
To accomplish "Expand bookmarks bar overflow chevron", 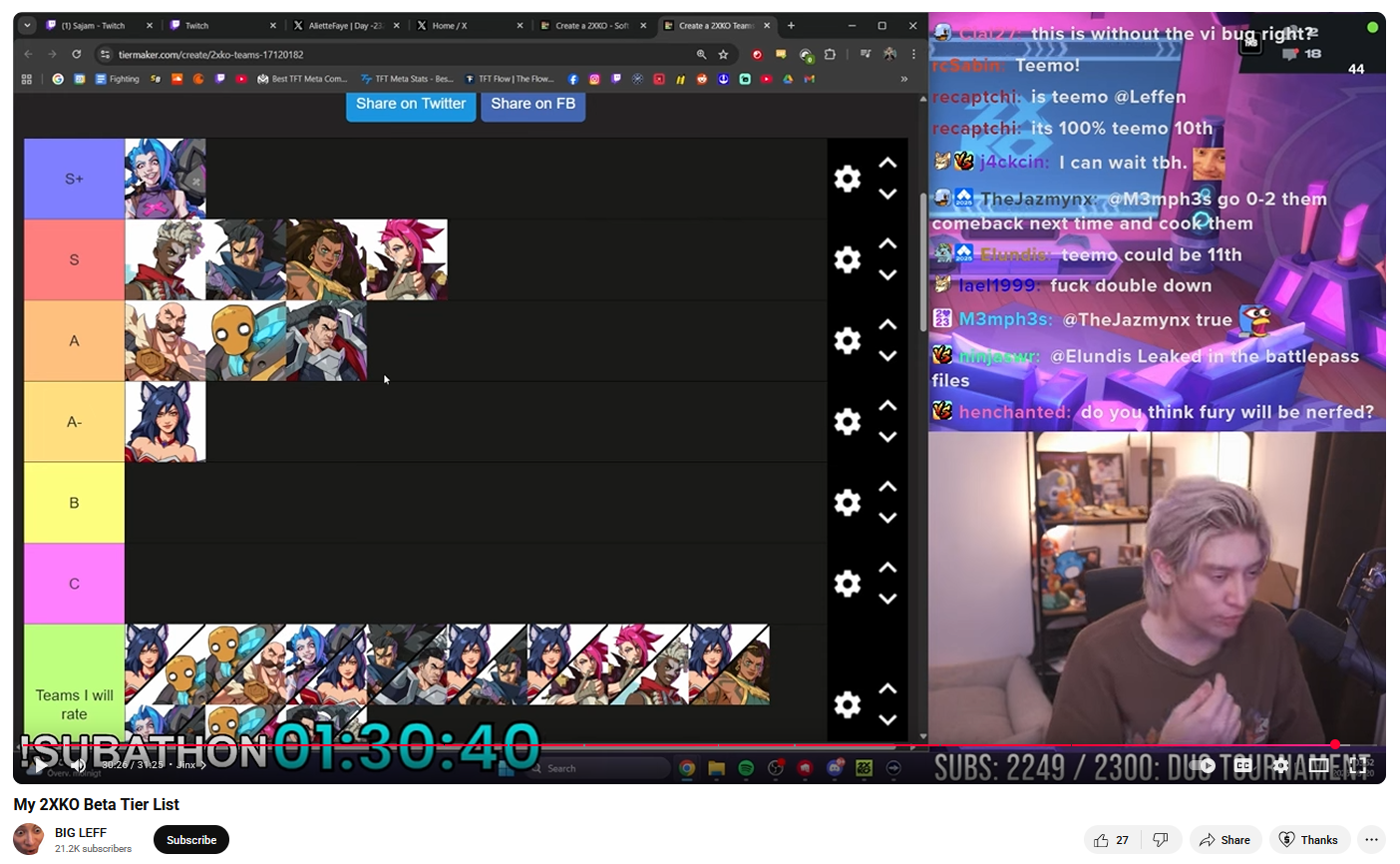I will [904, 79].
